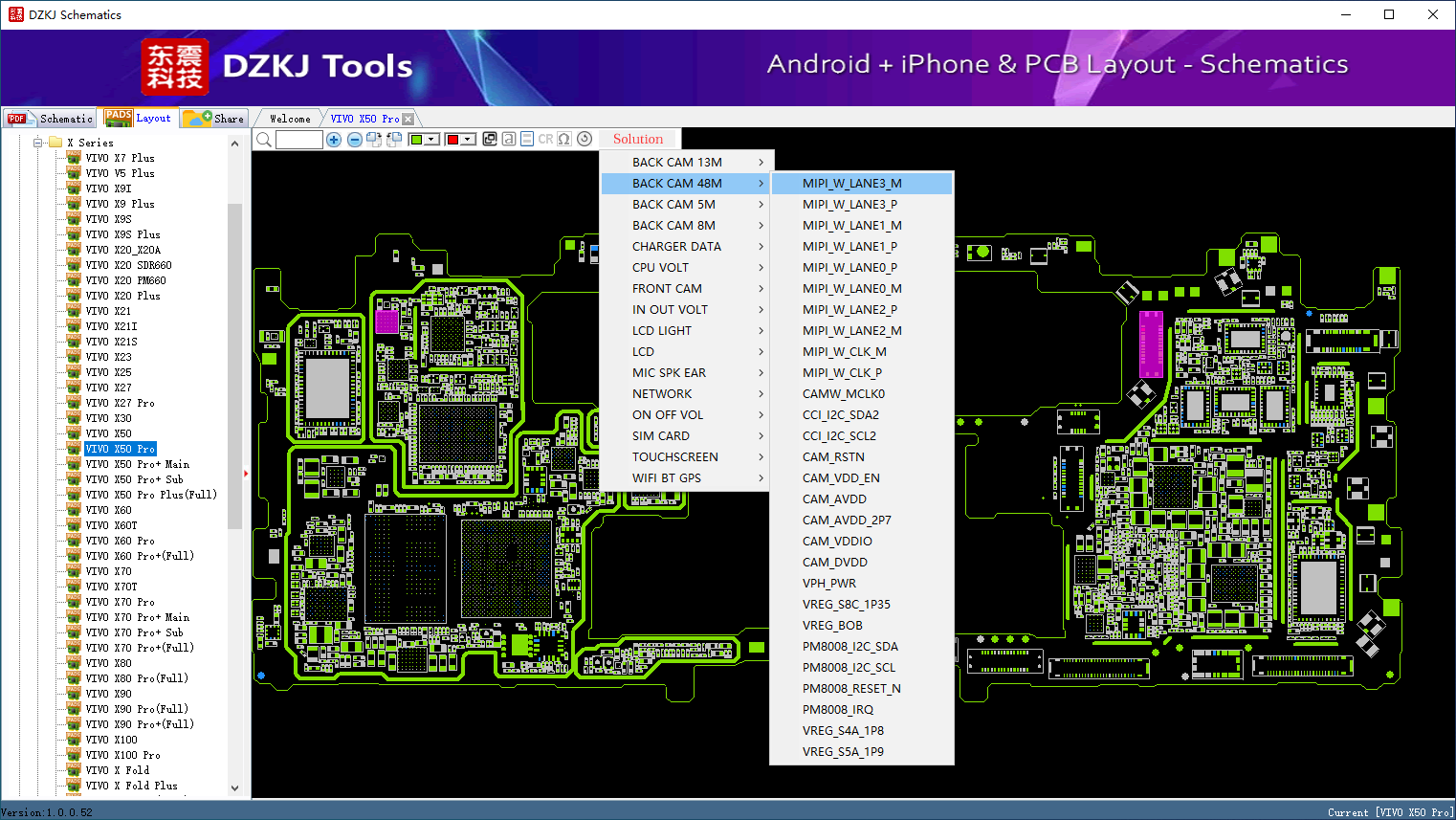Select CAM_AVDD_2P7 signal

[862, 521]
